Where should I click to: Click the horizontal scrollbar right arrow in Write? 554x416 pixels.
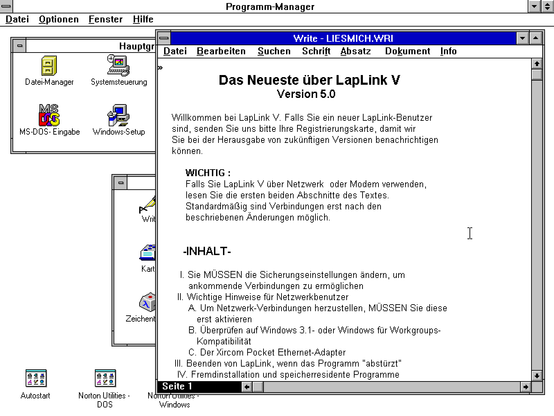(526, 387)
